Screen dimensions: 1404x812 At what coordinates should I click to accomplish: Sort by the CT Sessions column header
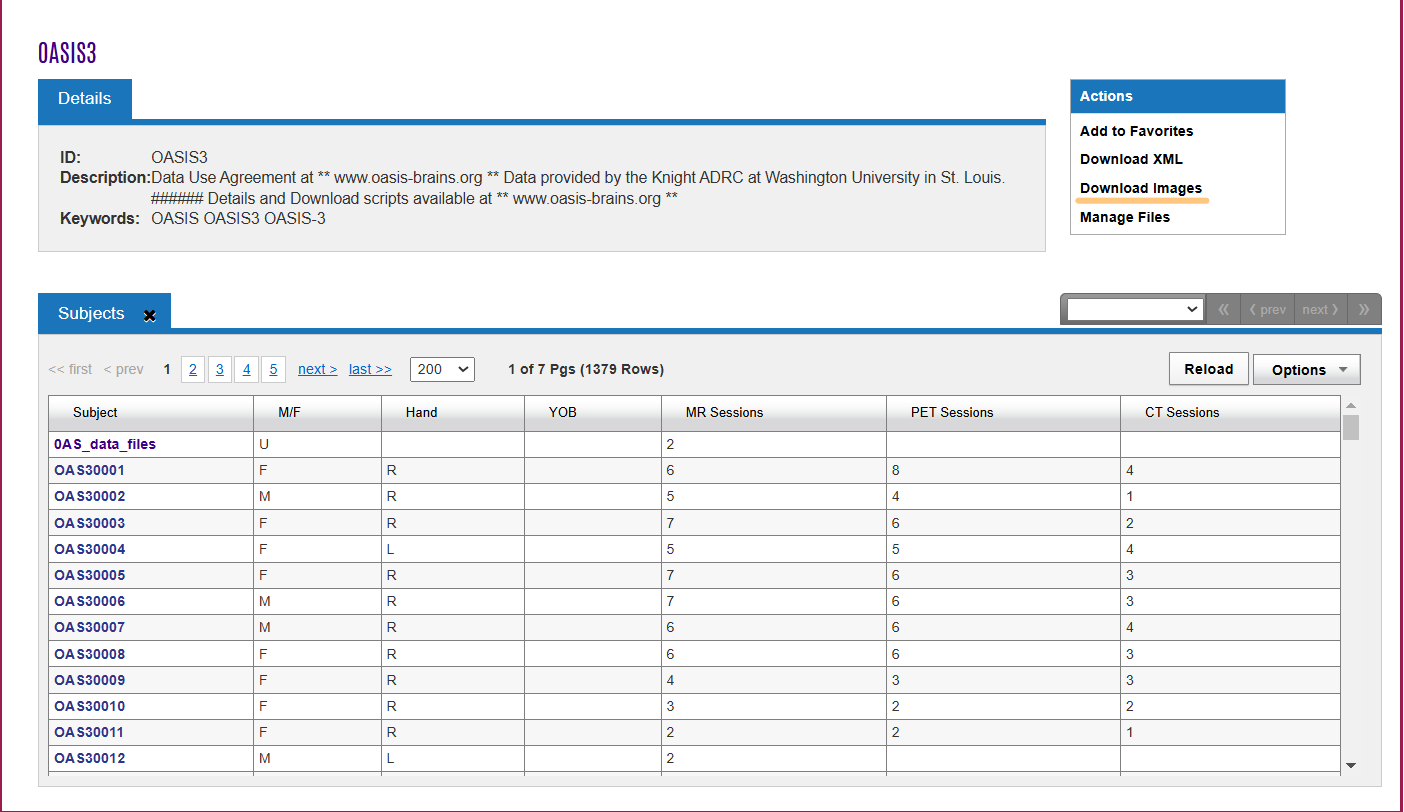point(1230,413)
